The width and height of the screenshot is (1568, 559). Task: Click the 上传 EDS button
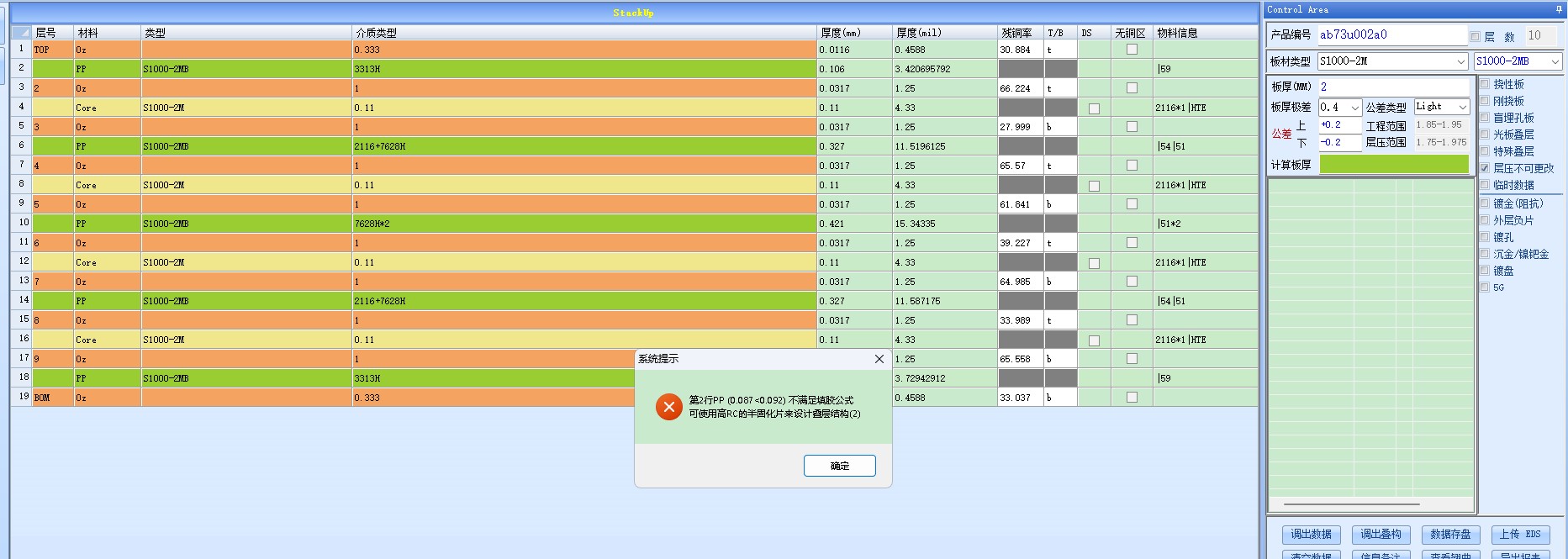coord(1520,535)
